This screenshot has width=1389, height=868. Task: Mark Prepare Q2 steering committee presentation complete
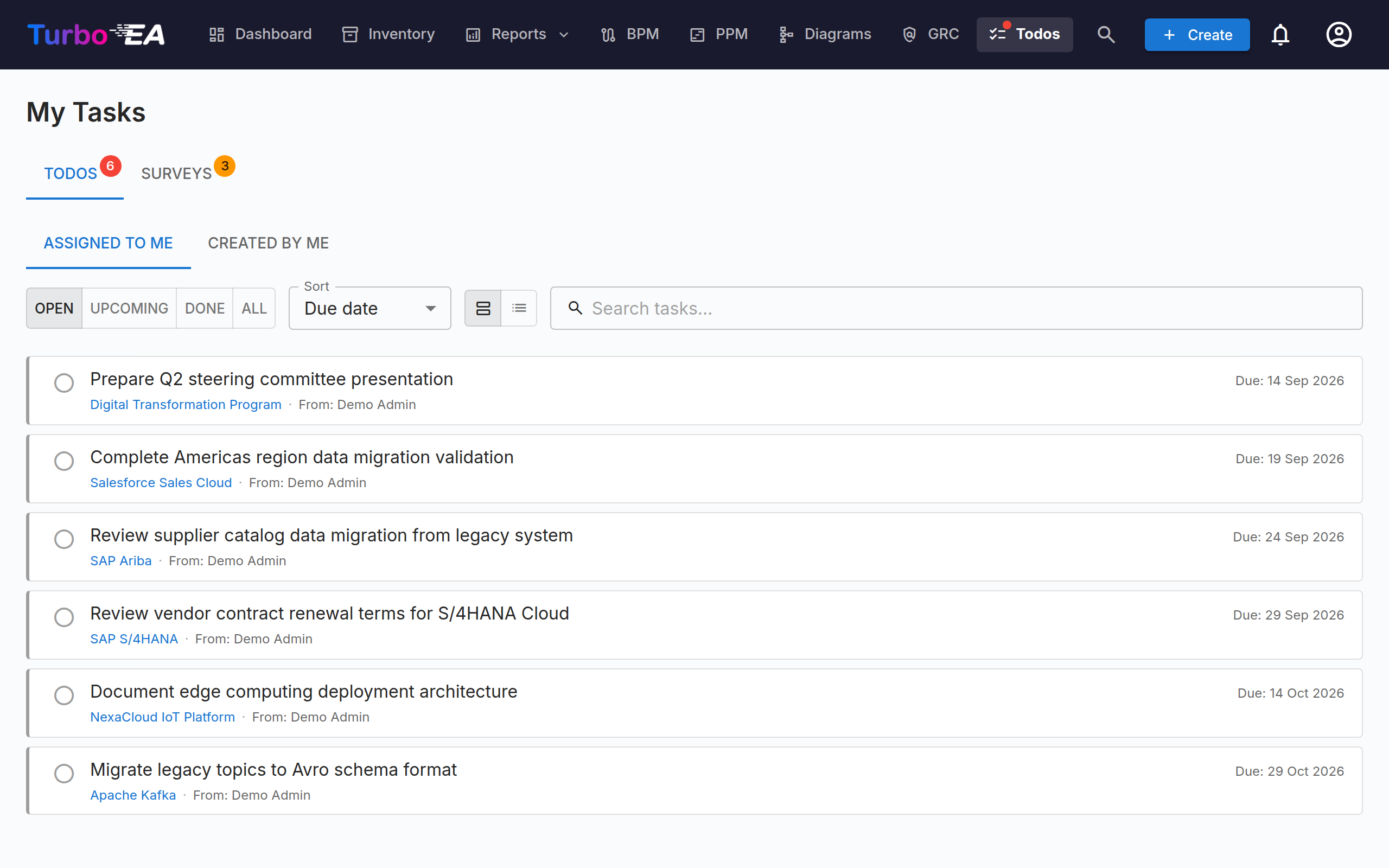point(63,383)
